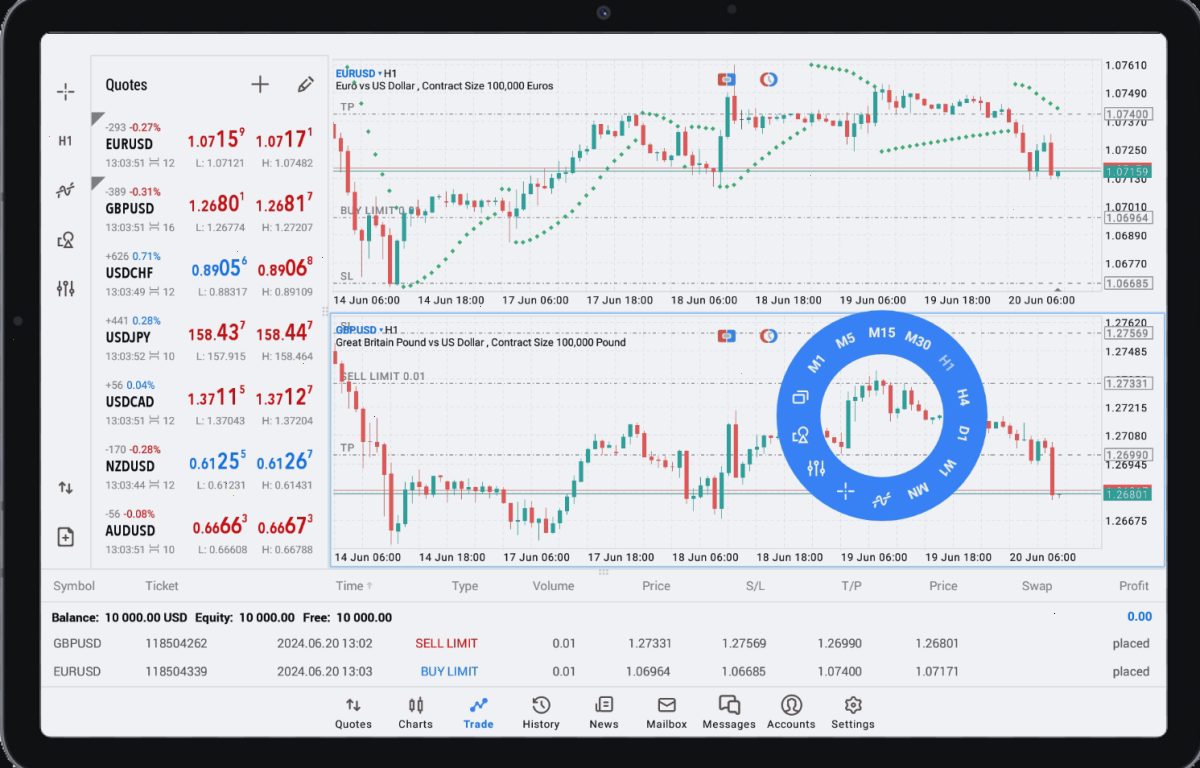Open the chart objects icon in the left sidebar
The image size is (1200, 768).
[x=65, y=239]
